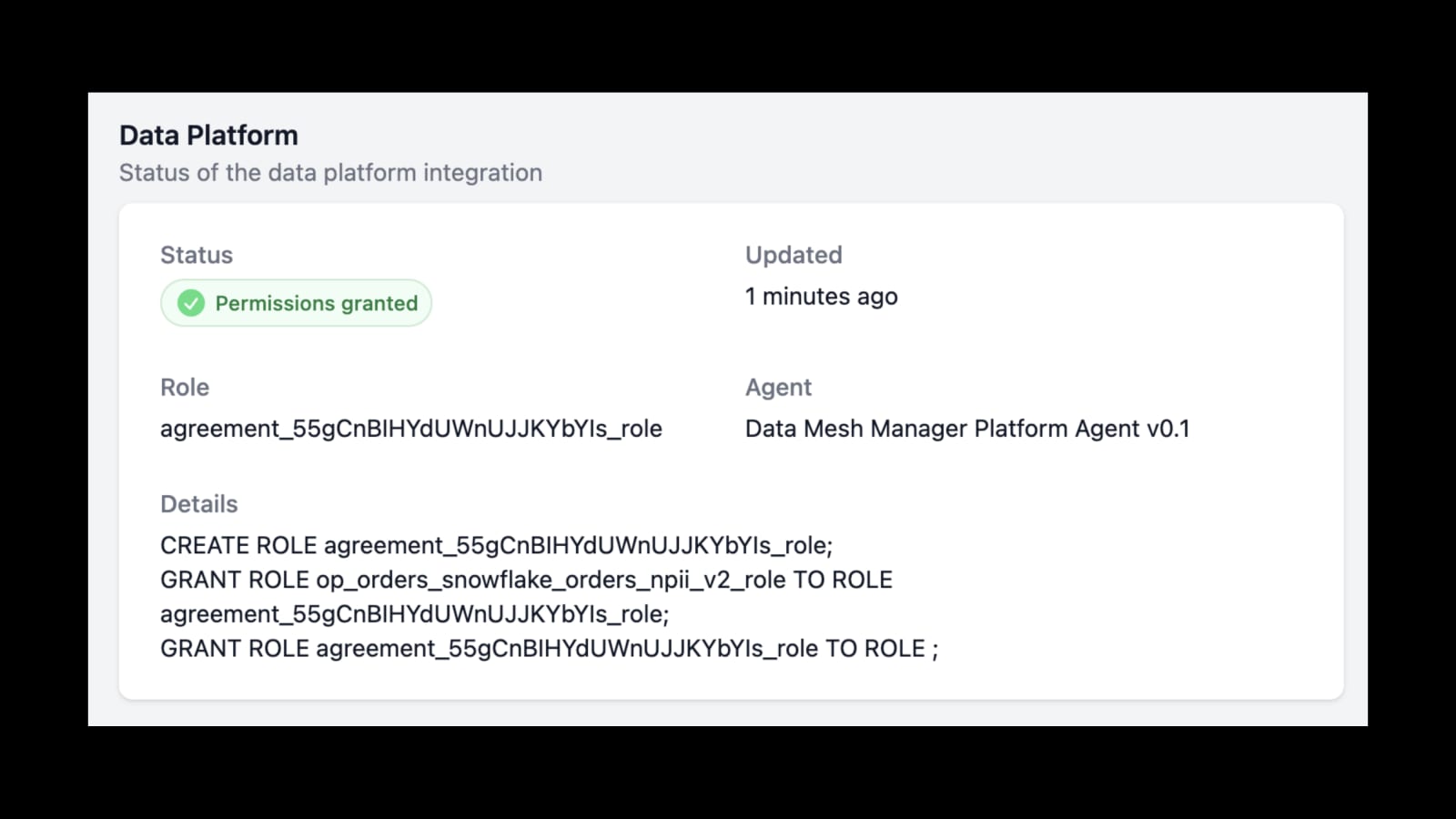The width and height of the screenshot is (1456, 819).
Task: Click the "CREATE ROLE" keyword in Details
Action: point(238,545)
